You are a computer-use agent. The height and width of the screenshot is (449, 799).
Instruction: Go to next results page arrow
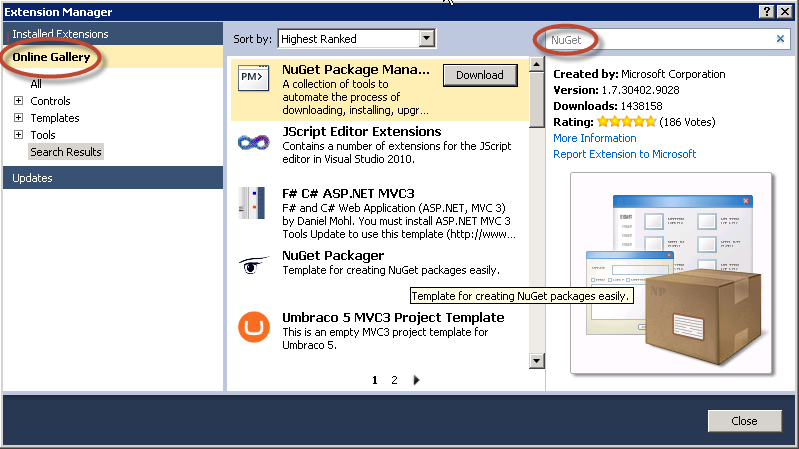pyautogui.click(x=416, y=380)
